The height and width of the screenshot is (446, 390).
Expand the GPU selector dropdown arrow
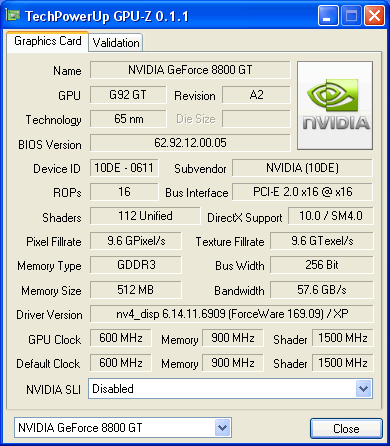click(x=222, y=427)
